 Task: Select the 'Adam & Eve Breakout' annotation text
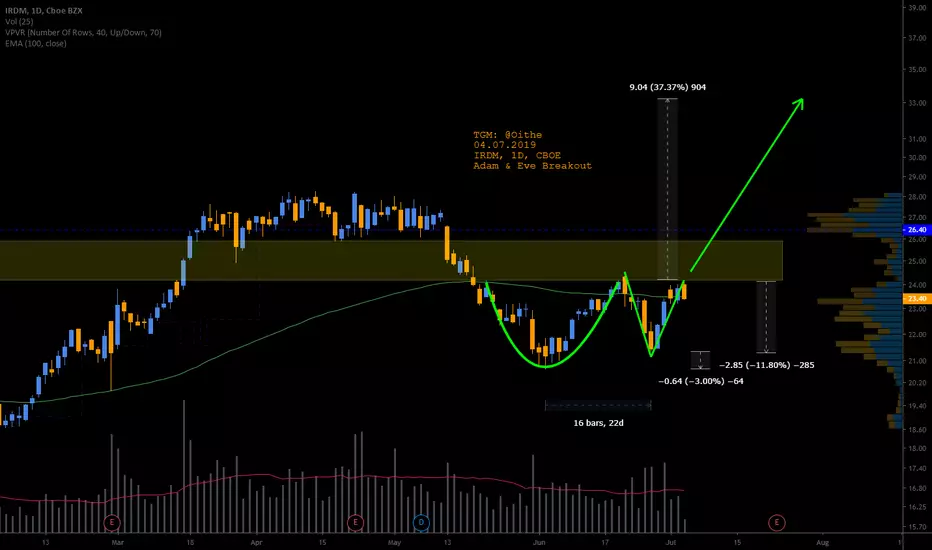[533, 166]
